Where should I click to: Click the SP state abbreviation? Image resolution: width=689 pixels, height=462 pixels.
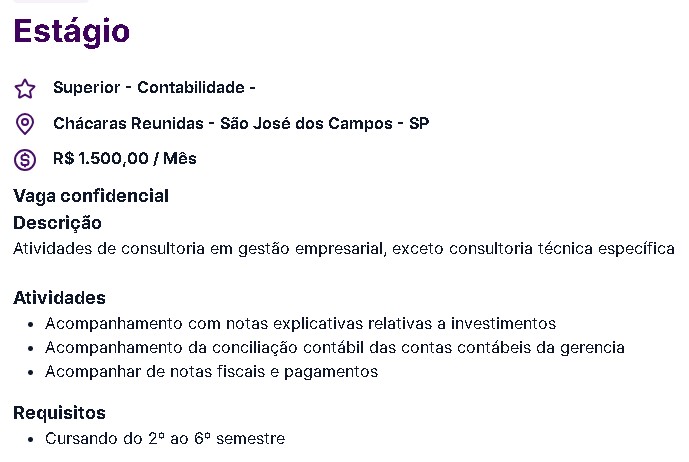420,124
